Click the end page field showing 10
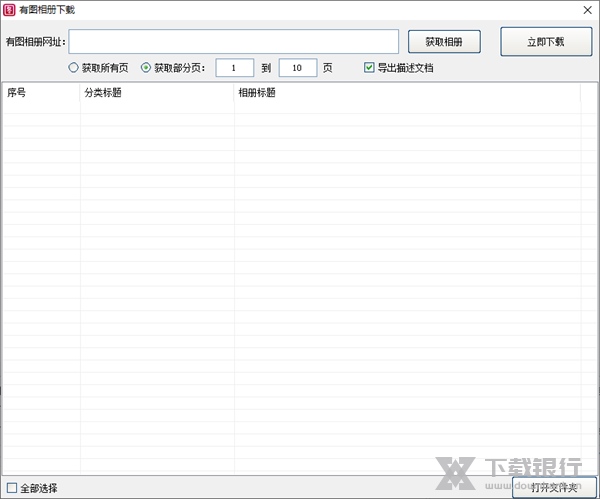Screen dimensions: 600x499 (x=298, y=68)
